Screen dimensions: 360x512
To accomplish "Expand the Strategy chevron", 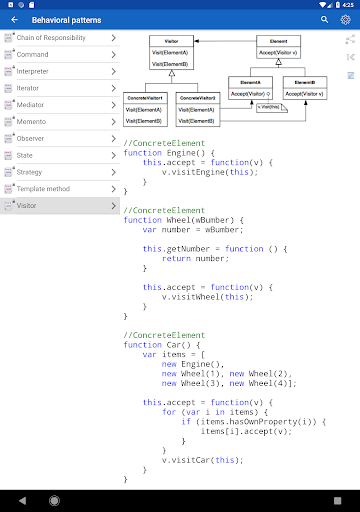I will click(x=113, y=172).
